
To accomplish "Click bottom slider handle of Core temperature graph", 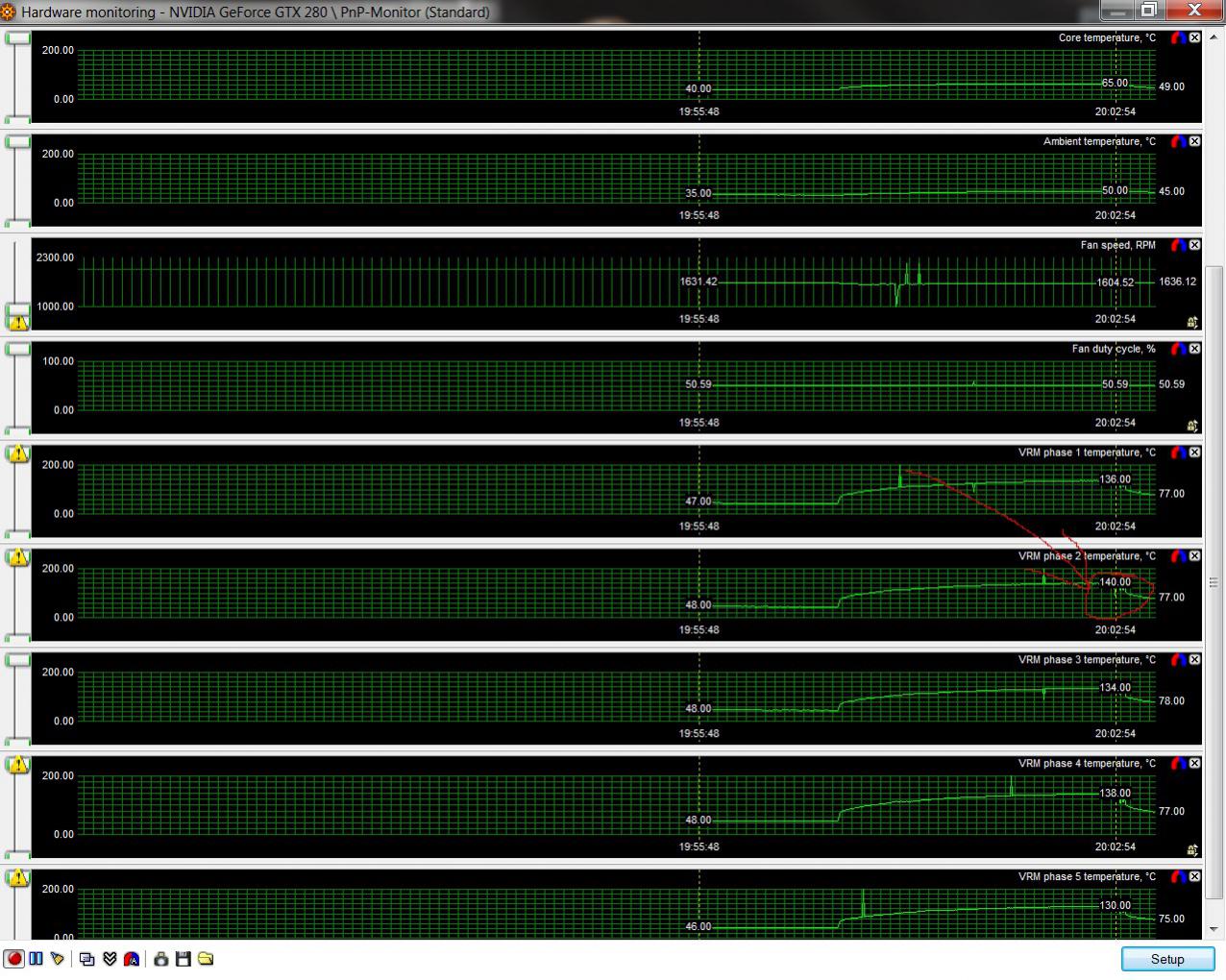I will pos(17,119).
